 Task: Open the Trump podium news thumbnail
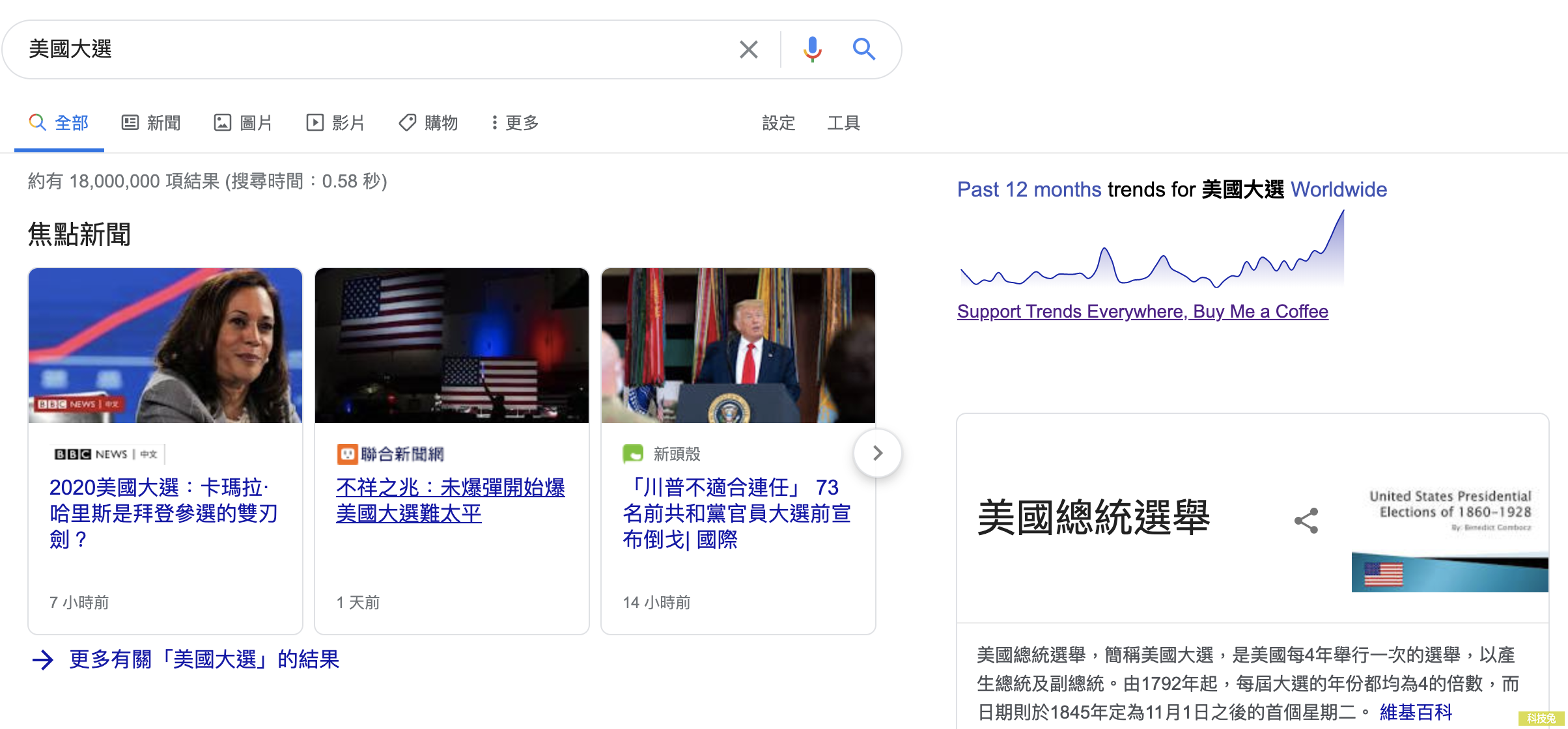(738, 346)
